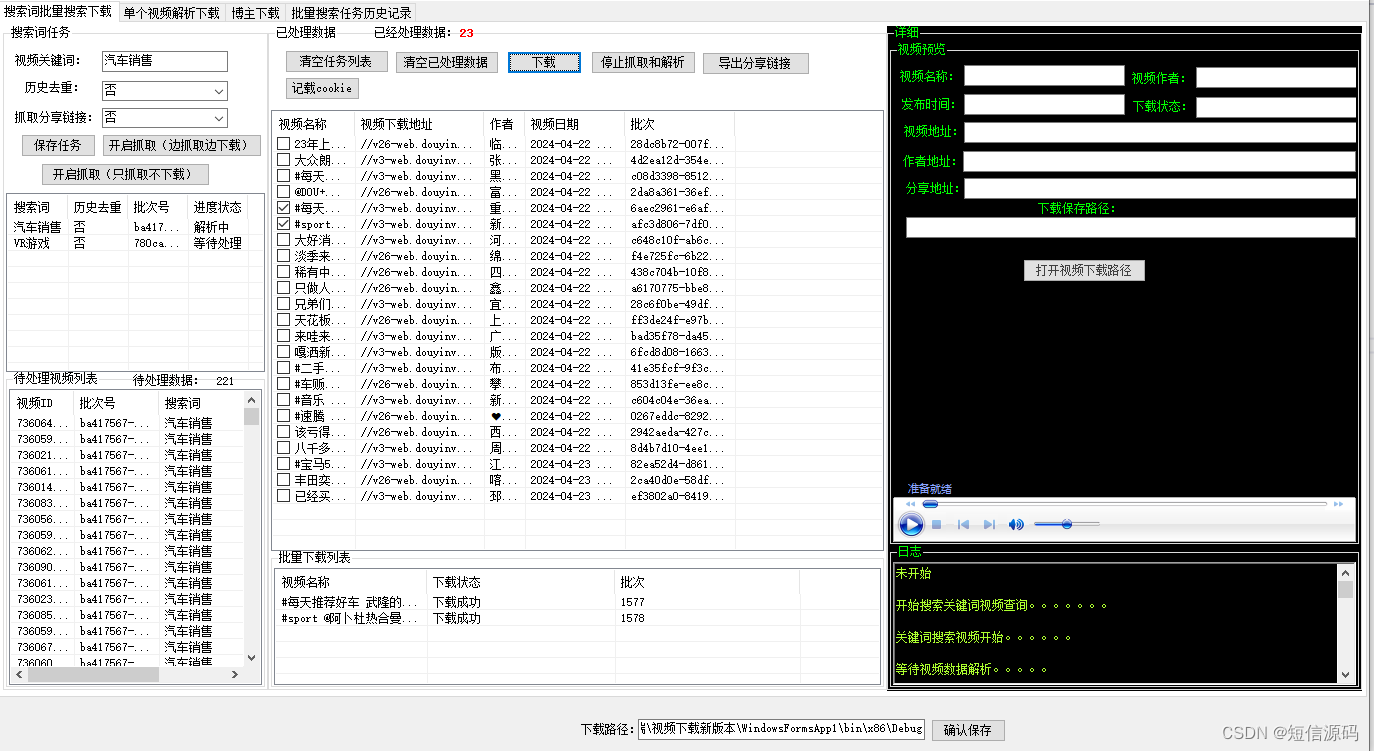Image resolution: width=1374 pixels, height=751 pixels.
Task: Click scroll-down arrow of pending video list
Action: pos(251,658)
